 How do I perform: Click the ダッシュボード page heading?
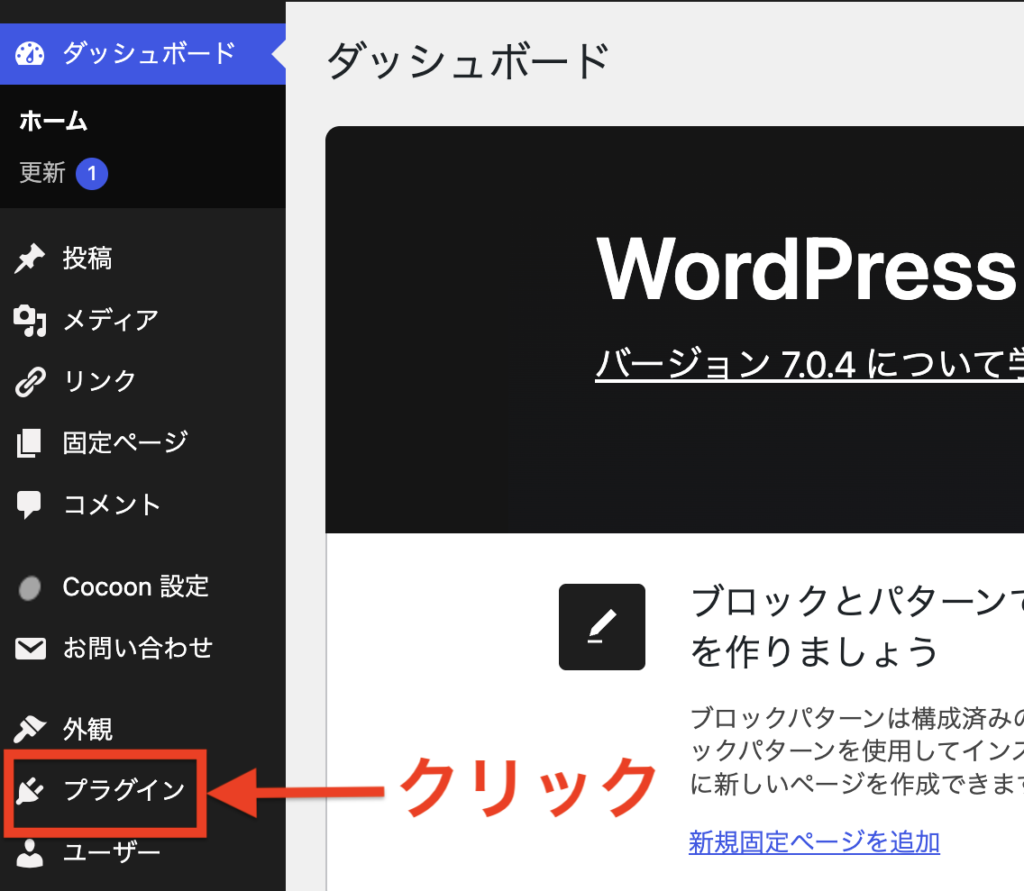pyautogui.click(x=468, y=61)
